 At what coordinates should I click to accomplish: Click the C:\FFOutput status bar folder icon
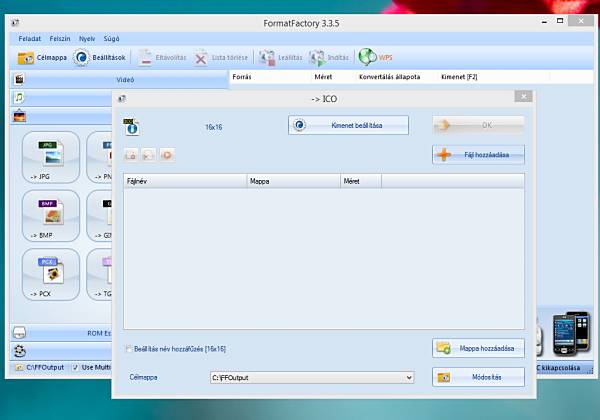coord(19,368)
